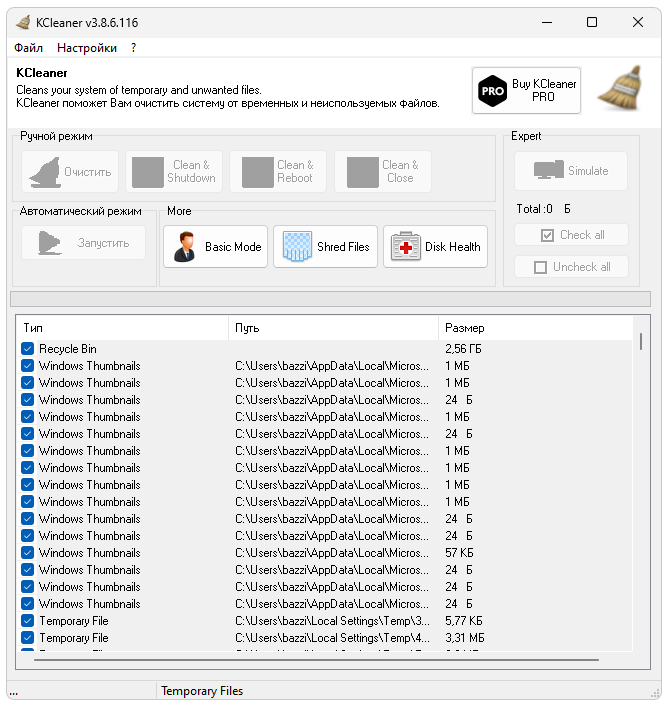Click the horizontal scrollbar of list
This screenshot has width=667, height=705.
[x=316, y=660]
